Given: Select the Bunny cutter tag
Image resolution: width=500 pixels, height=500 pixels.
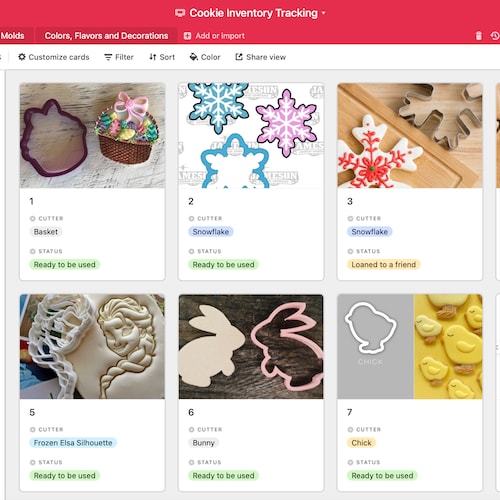Looking at the screenshot, I should 203,443.
